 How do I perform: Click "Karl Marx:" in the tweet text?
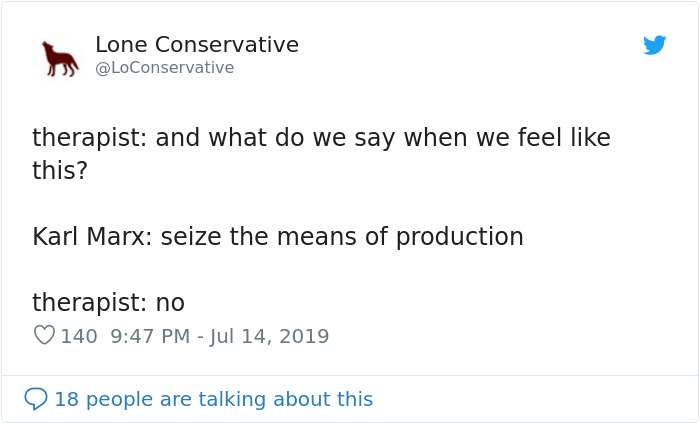[x=92, y=237]
